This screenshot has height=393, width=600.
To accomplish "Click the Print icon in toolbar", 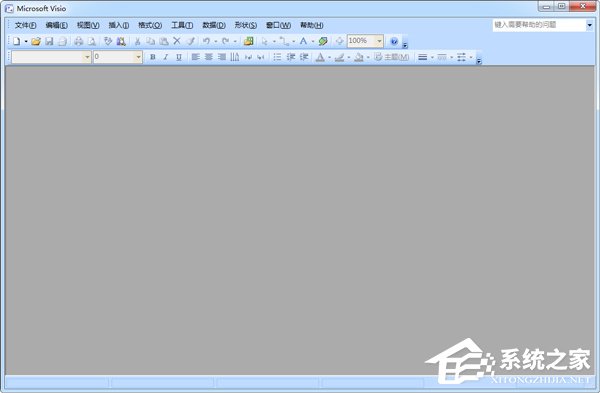I will coord(78,41).
